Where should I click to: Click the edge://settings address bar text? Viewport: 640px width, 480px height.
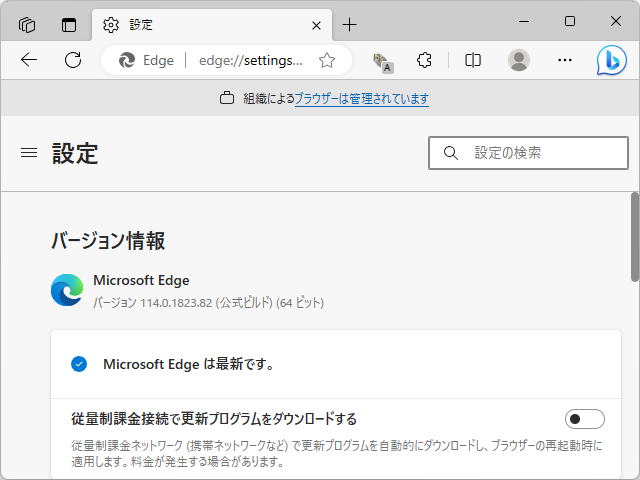point(251,60)
